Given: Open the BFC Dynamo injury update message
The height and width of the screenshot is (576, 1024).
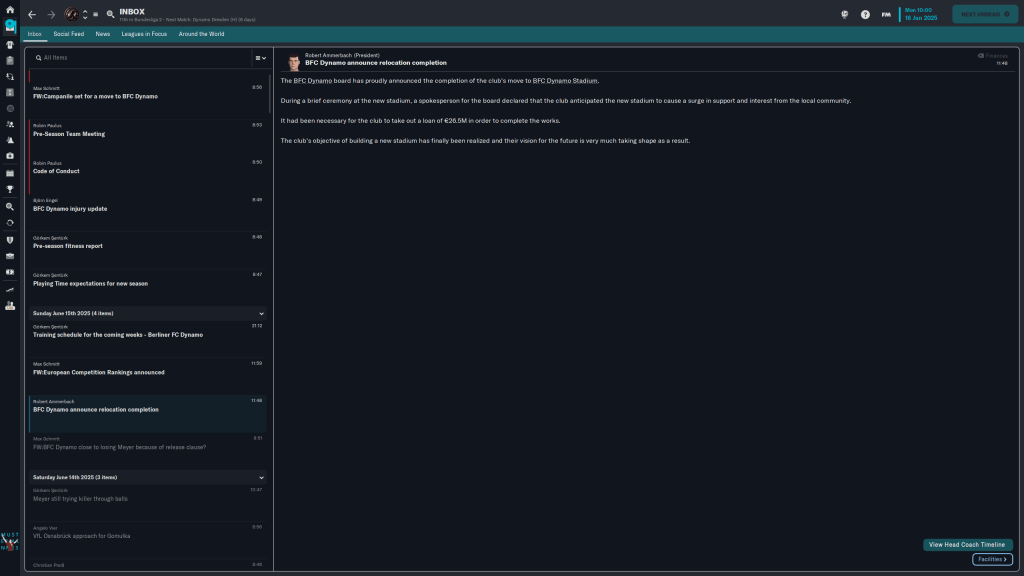Looking at the screenshot, I should [70, 209].
